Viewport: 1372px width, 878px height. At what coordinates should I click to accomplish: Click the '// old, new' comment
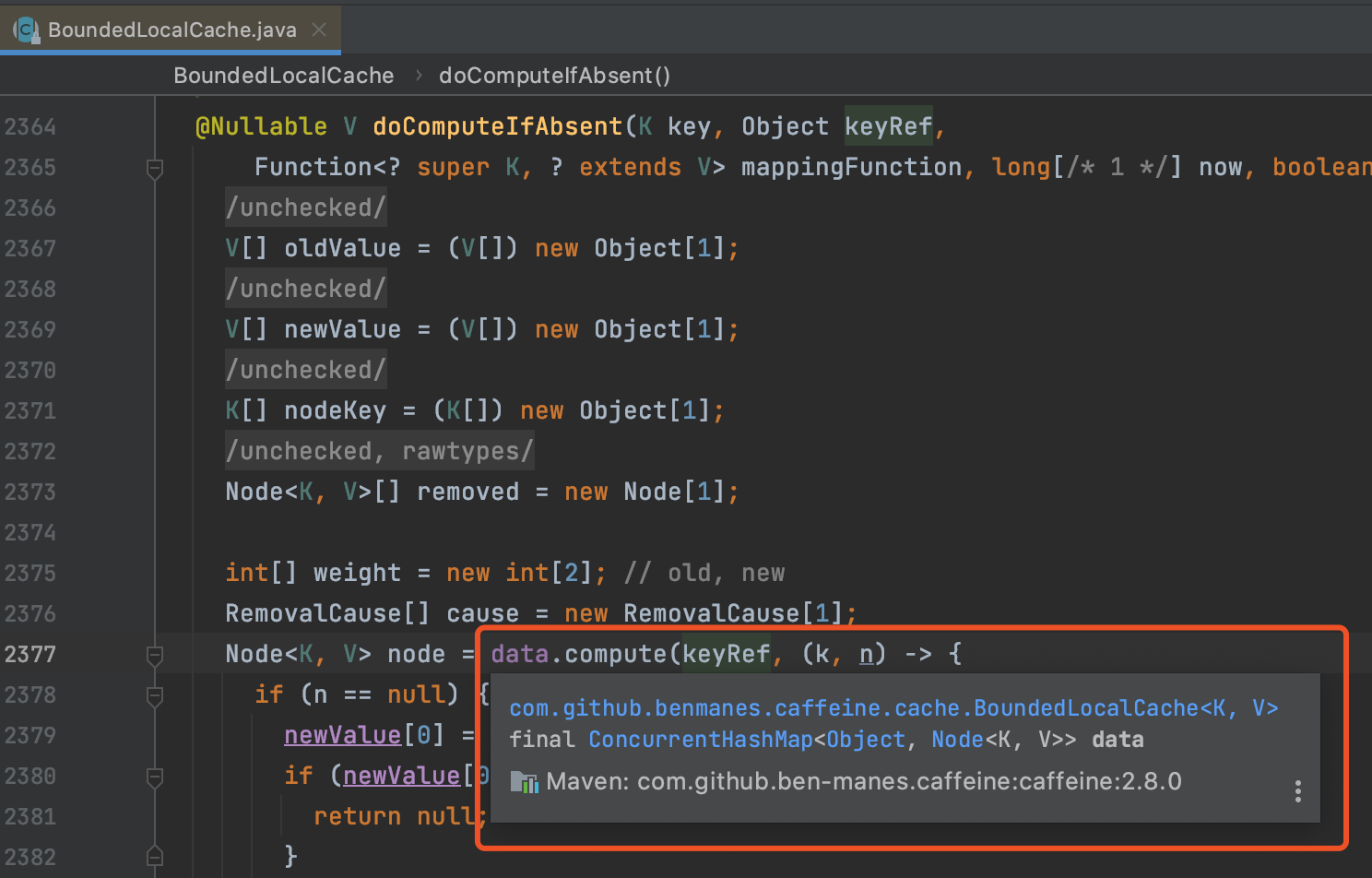point(704,573)
